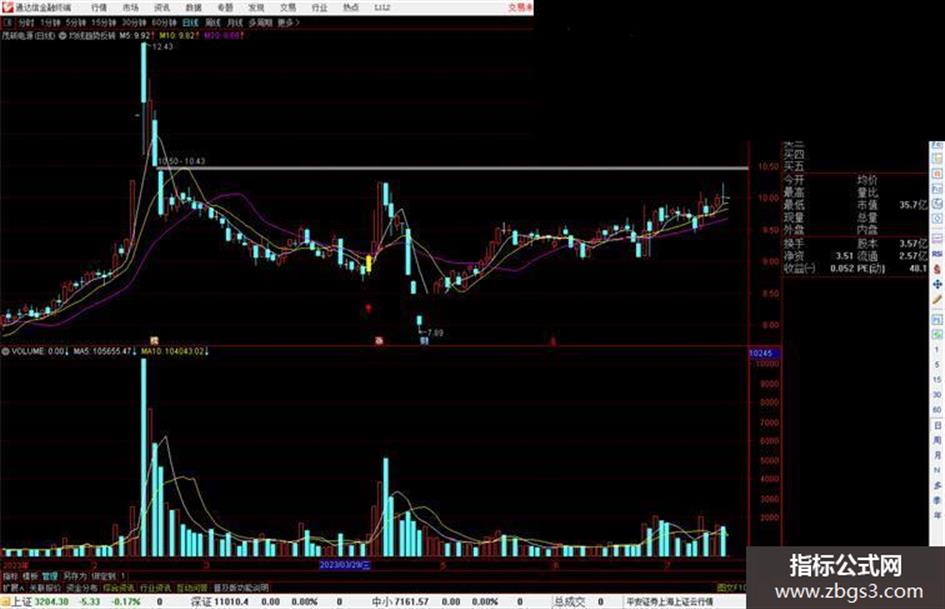Open the 热点 menu
Image resolution: width=945 pixels, height=609 pixels.
pos(351,7)
